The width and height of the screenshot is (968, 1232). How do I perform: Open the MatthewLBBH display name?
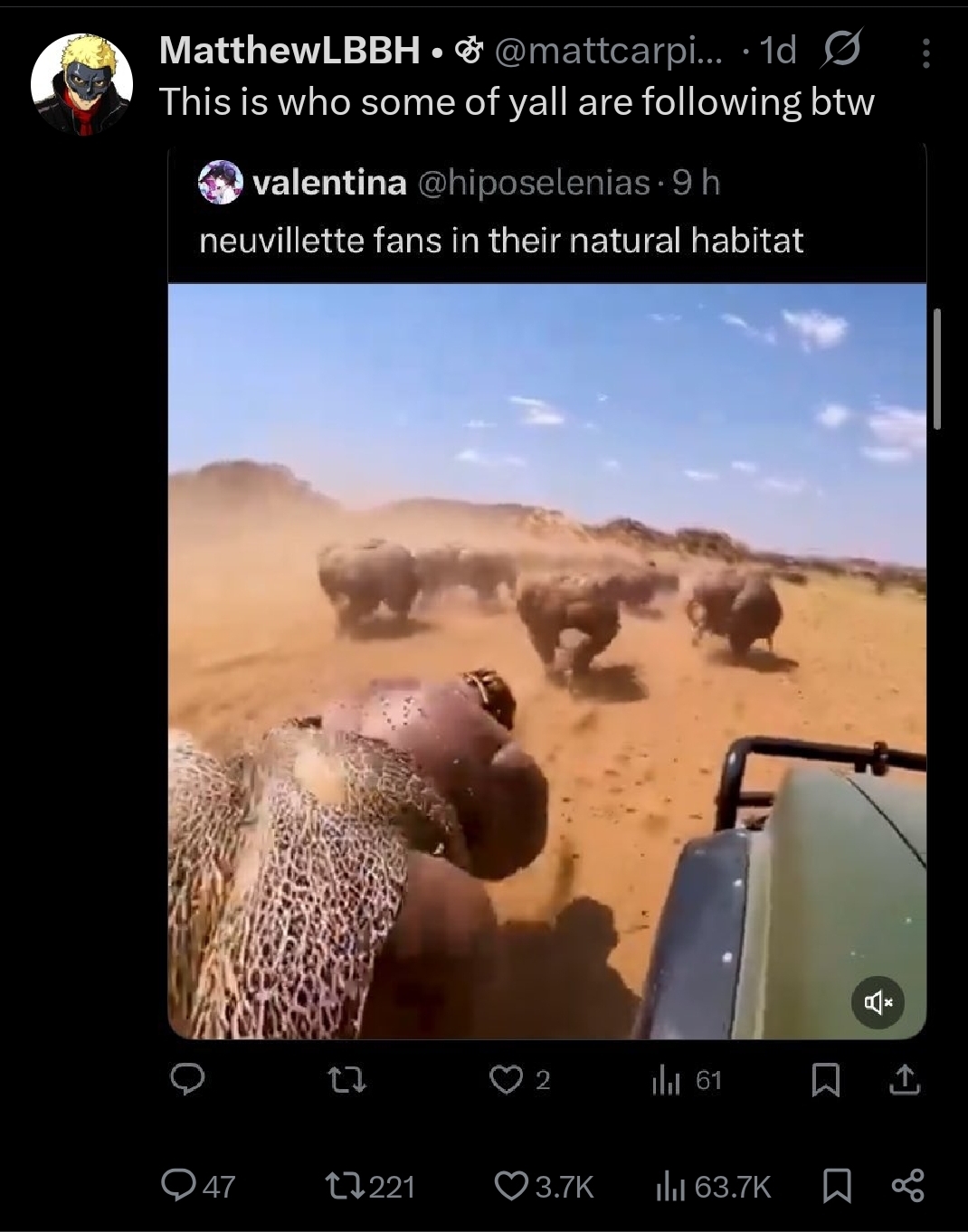(289, 51)
